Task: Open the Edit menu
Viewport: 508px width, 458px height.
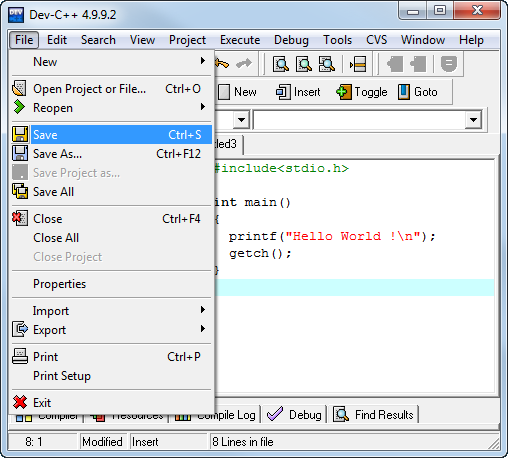Action: tap(57, 40)
